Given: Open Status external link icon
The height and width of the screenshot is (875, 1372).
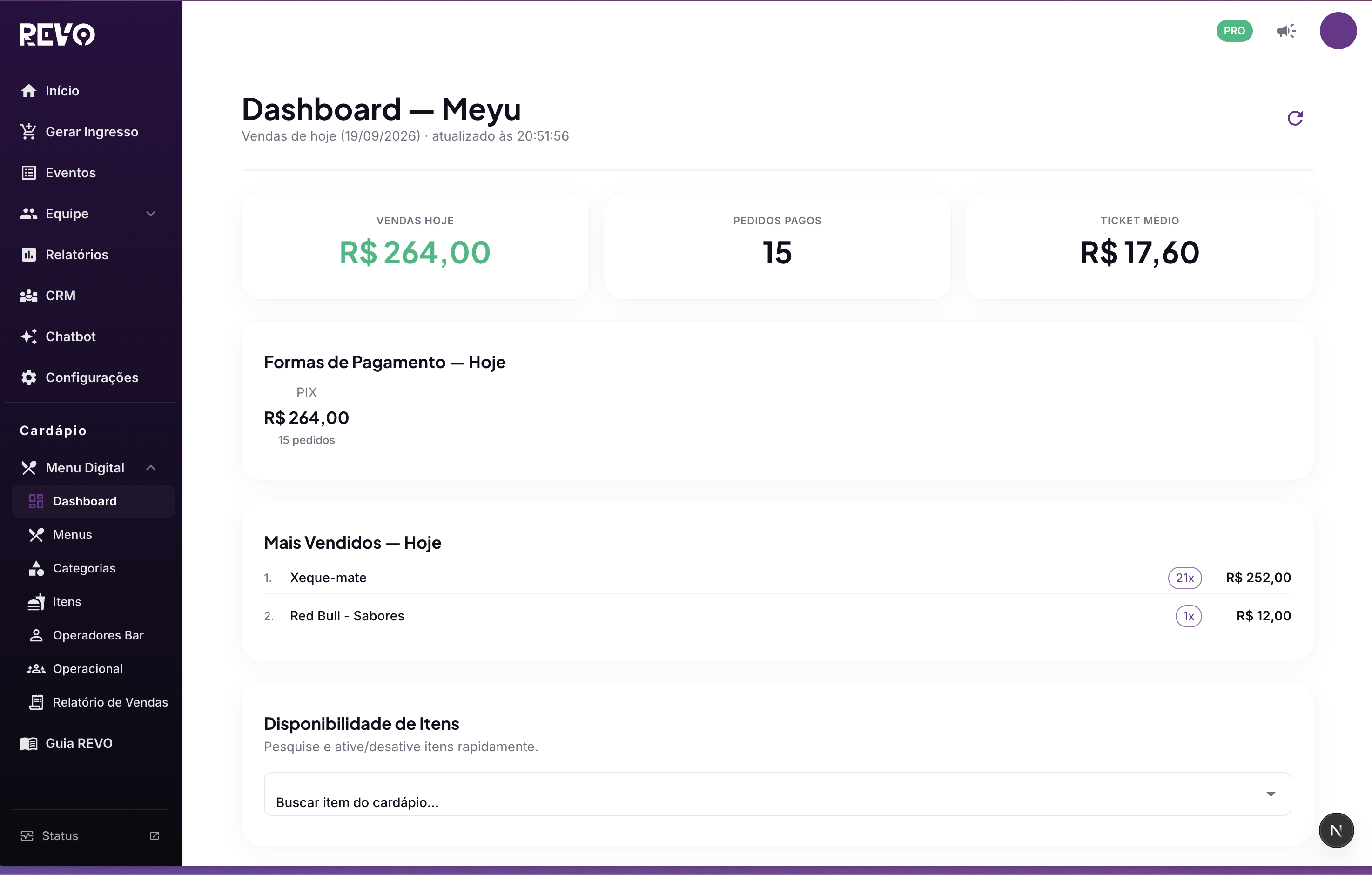Looking at the screenshot, I should point(155,836).
